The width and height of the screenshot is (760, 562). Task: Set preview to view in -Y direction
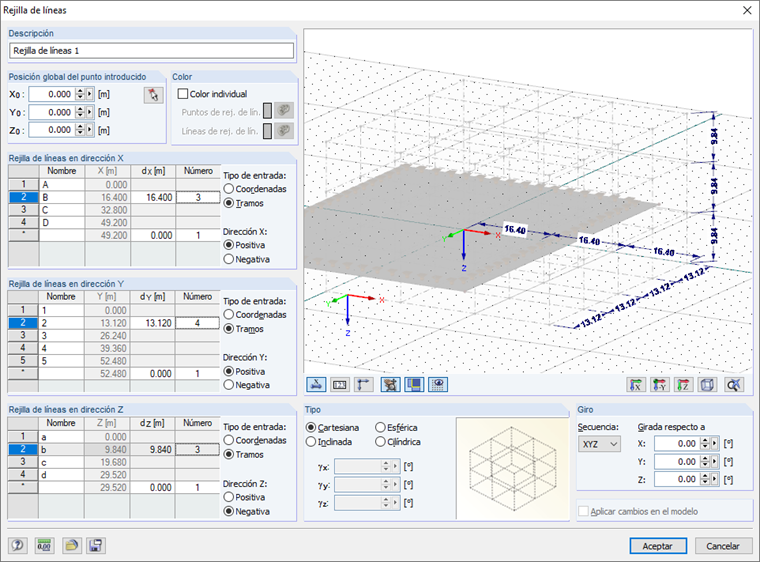click(660, 385)
